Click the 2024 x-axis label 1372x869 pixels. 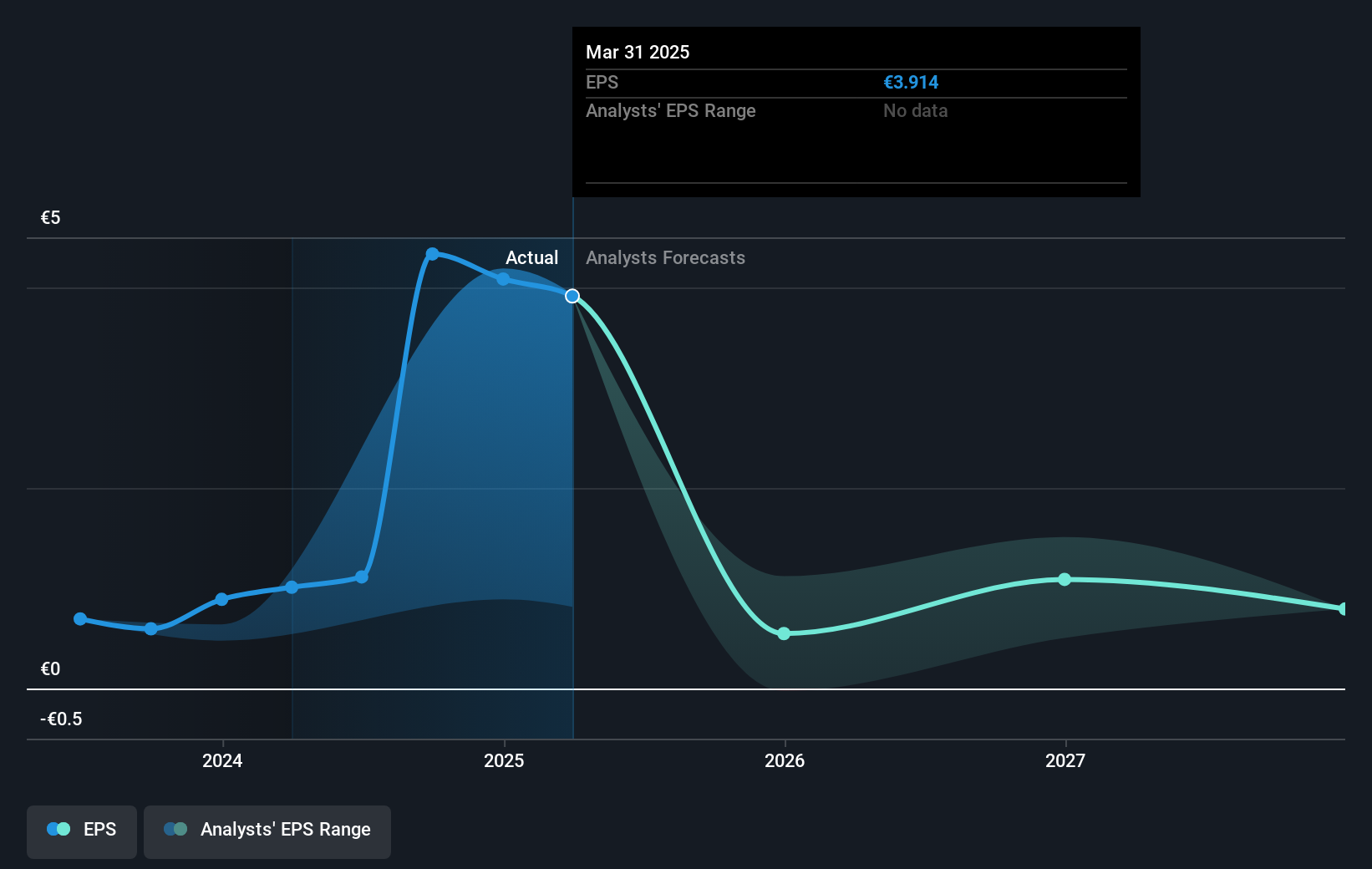(222, 760)
